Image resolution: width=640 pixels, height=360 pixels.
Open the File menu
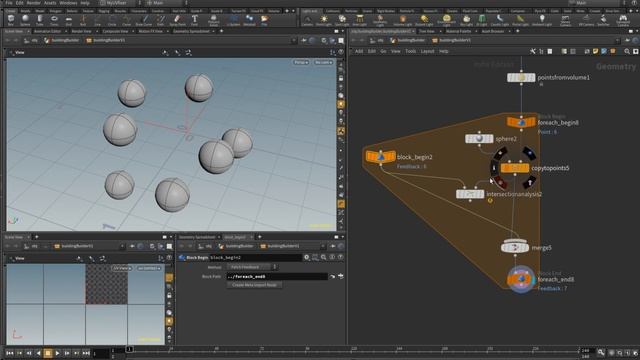pos(9,3)
